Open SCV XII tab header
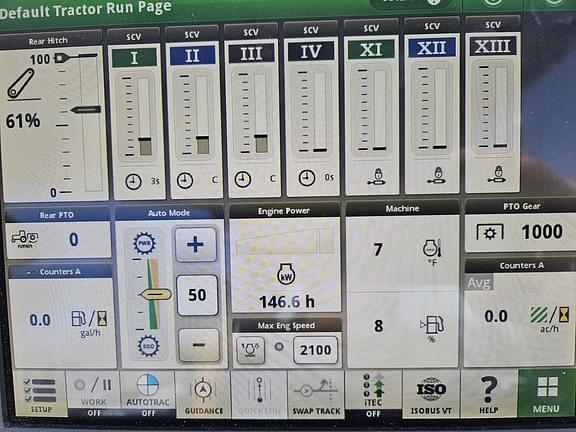 click(x=432, y=48)
